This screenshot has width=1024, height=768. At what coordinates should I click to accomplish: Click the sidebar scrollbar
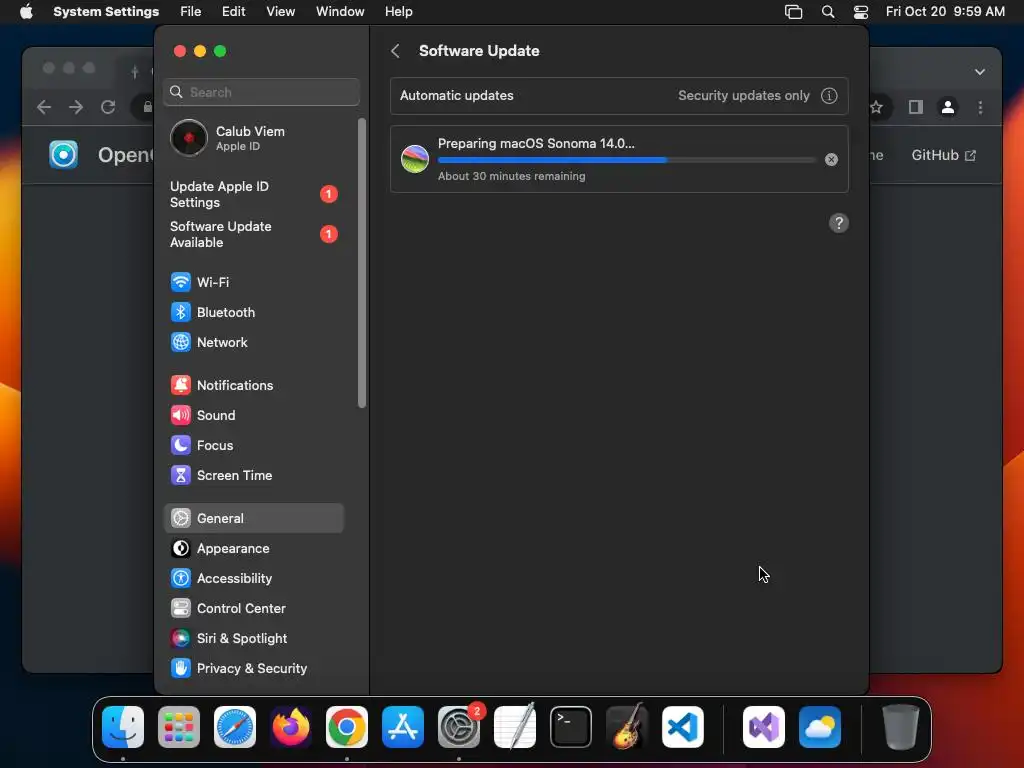tap(362, 263)
